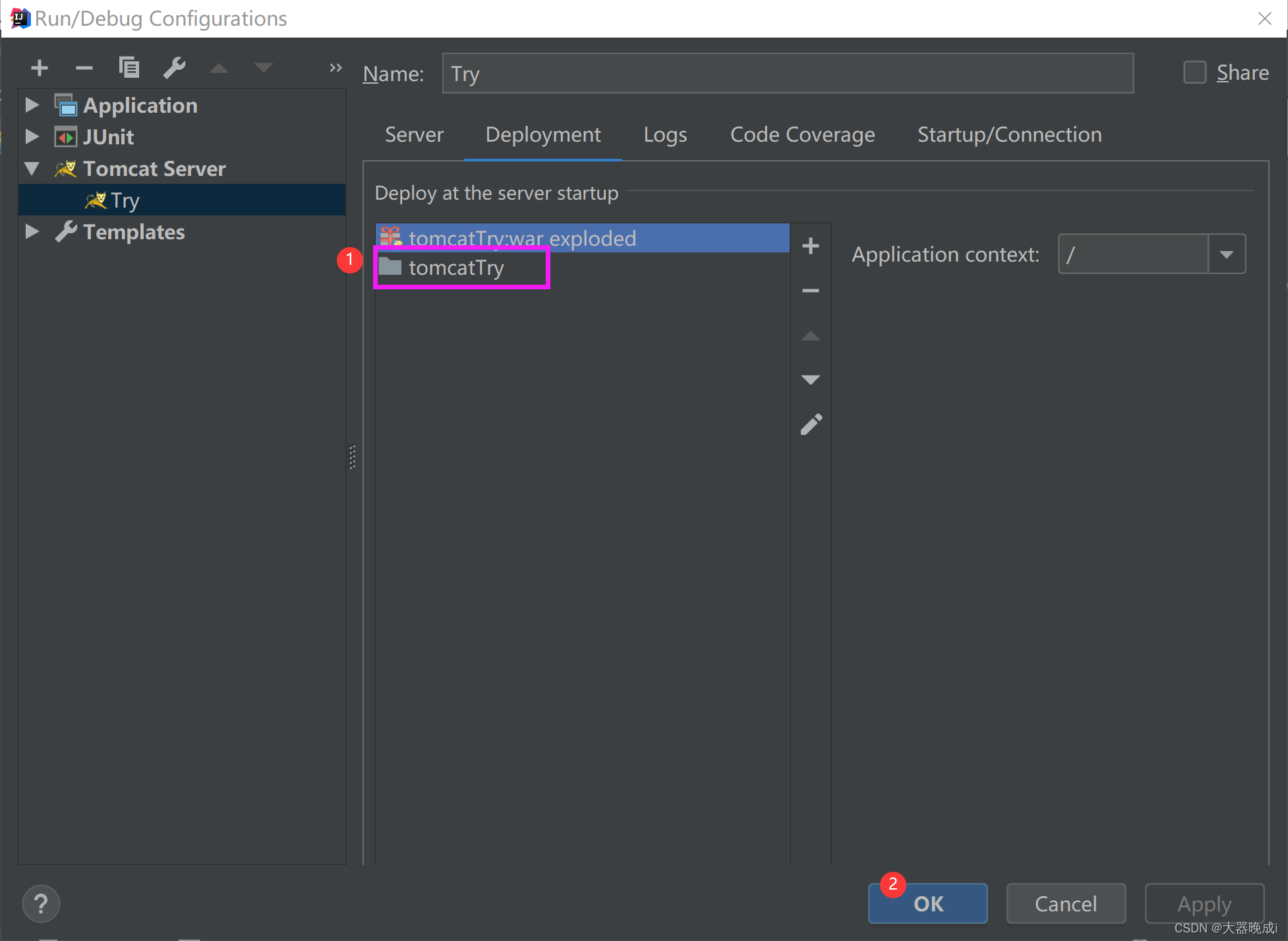Enable the Share checkbox
The image size is (1288, 941).
(x=1194, y=72)
